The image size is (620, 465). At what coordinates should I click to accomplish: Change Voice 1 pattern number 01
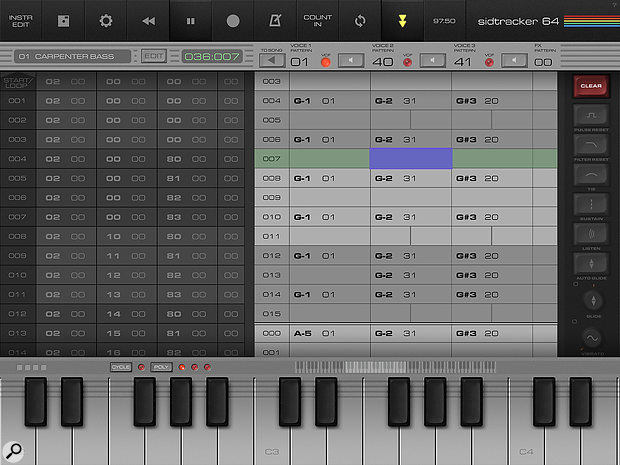click(x=299, y=62)
